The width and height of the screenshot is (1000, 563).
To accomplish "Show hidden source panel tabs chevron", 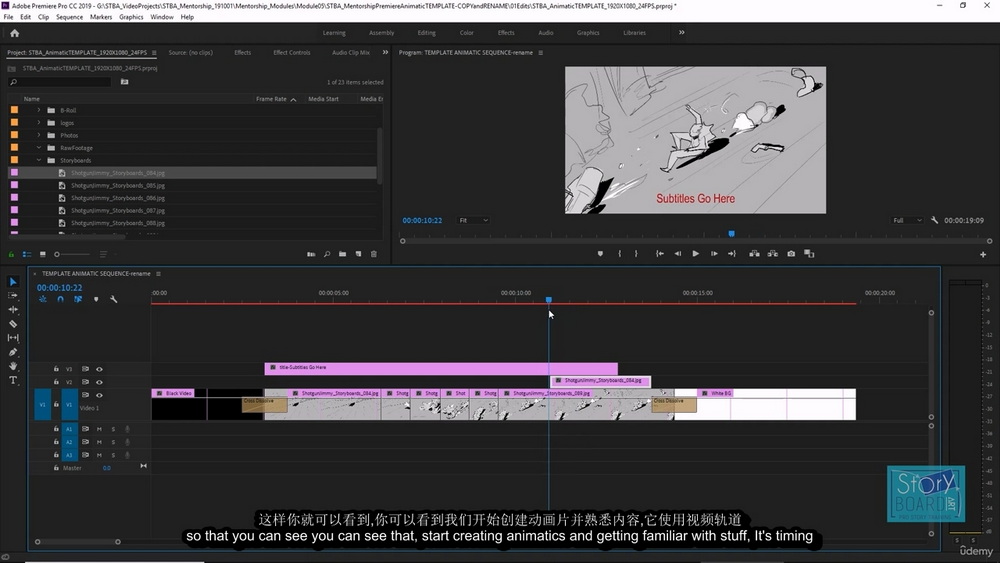I will [x=385, y=52].
